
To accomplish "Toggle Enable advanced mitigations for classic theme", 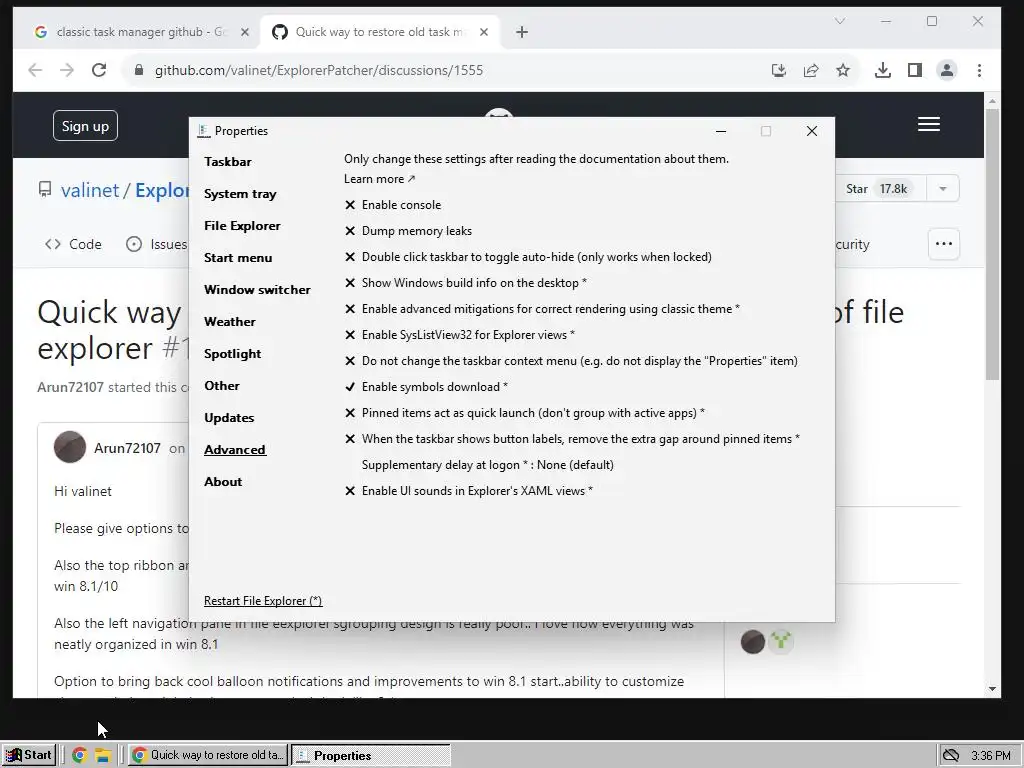I will (542, 309).
